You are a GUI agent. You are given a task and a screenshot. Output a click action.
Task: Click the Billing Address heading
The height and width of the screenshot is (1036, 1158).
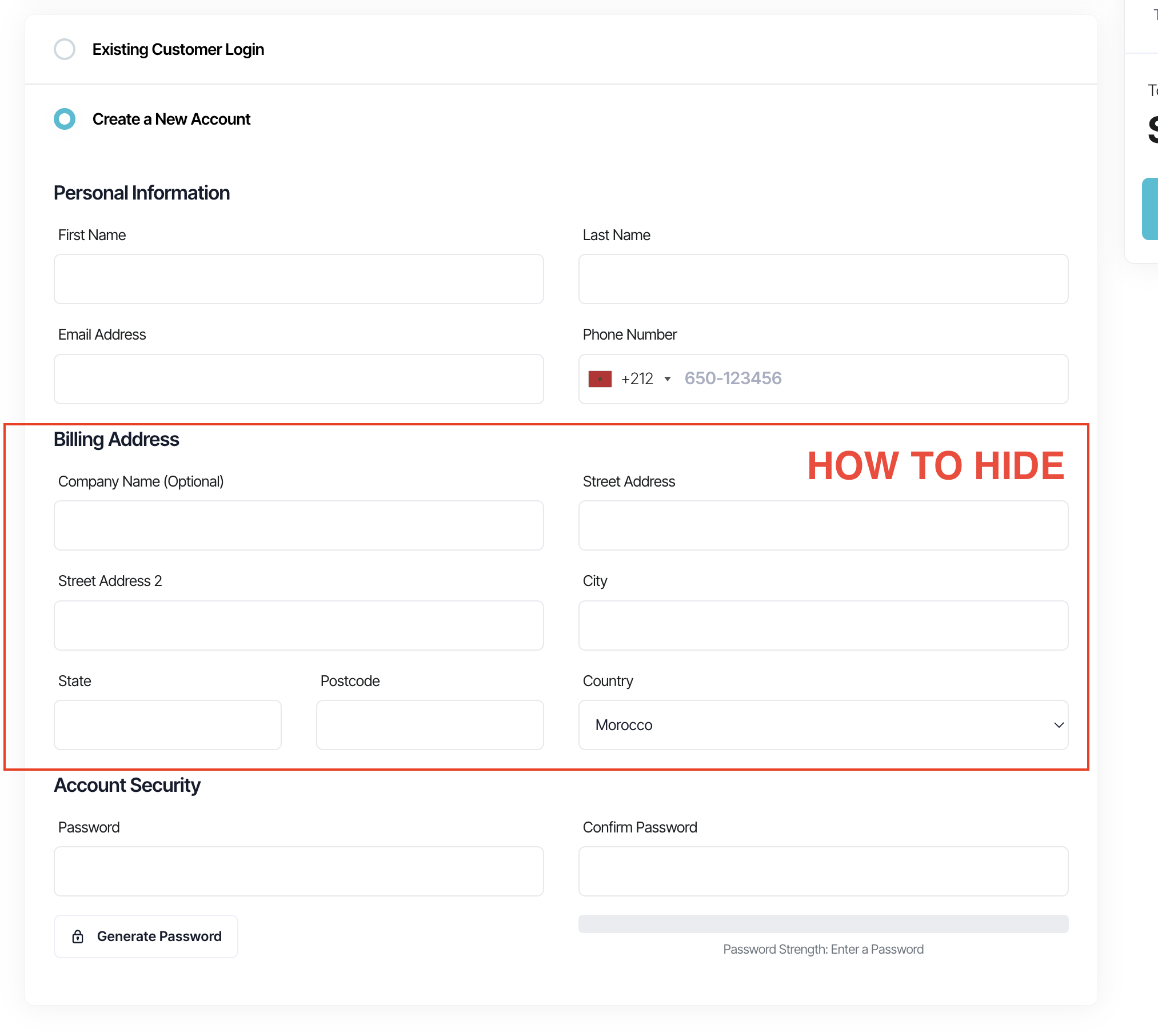pos(116,440)
